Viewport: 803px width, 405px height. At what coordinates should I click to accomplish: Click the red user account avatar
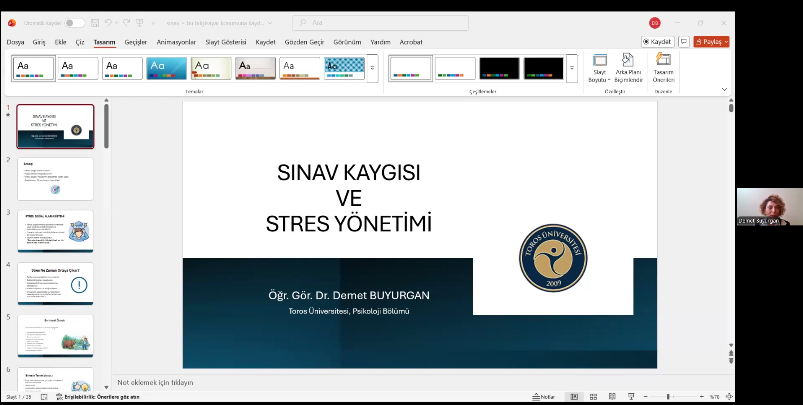point(655,22)
